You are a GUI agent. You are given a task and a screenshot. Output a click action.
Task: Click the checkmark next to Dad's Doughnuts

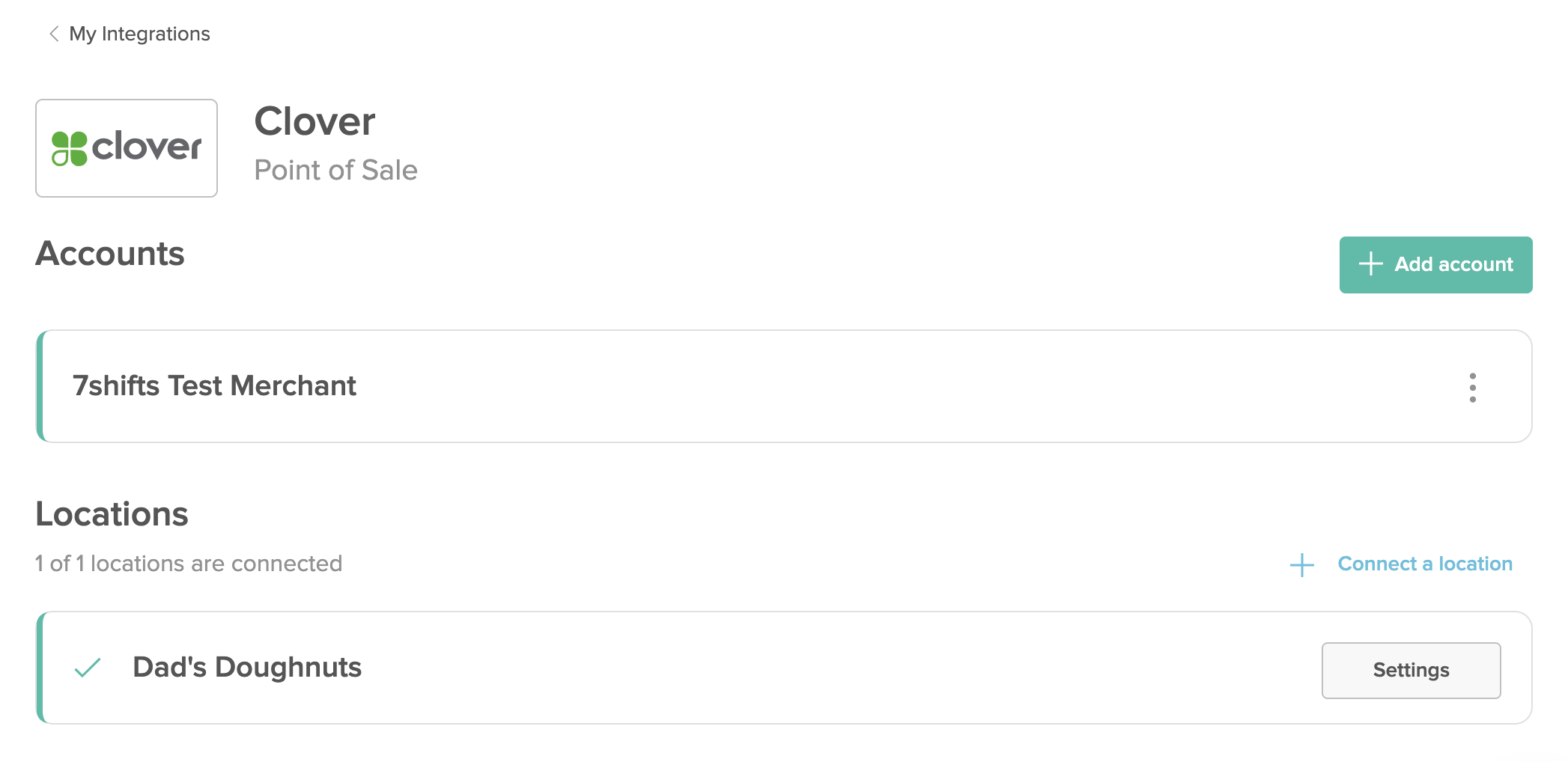88,667
